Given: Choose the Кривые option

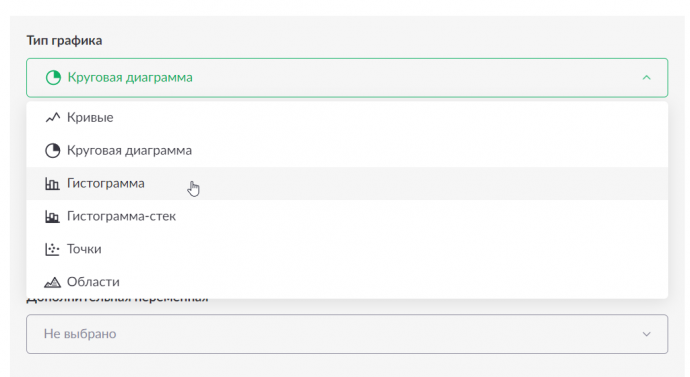Looking at the screenshot, I should coord(347,117).
